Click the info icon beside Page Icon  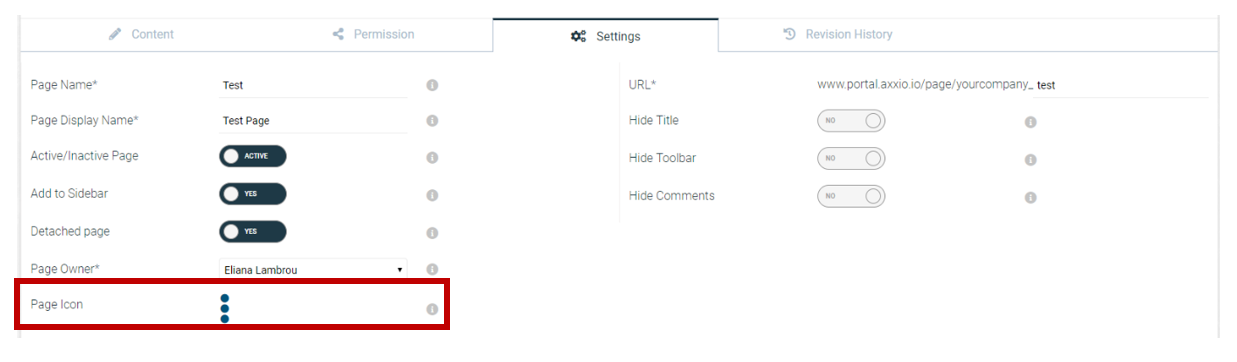pos(432,309)
